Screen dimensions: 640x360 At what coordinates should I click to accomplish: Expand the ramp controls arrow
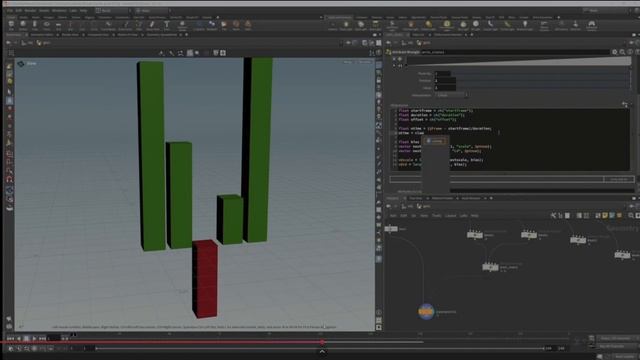(x=394, y=65)
